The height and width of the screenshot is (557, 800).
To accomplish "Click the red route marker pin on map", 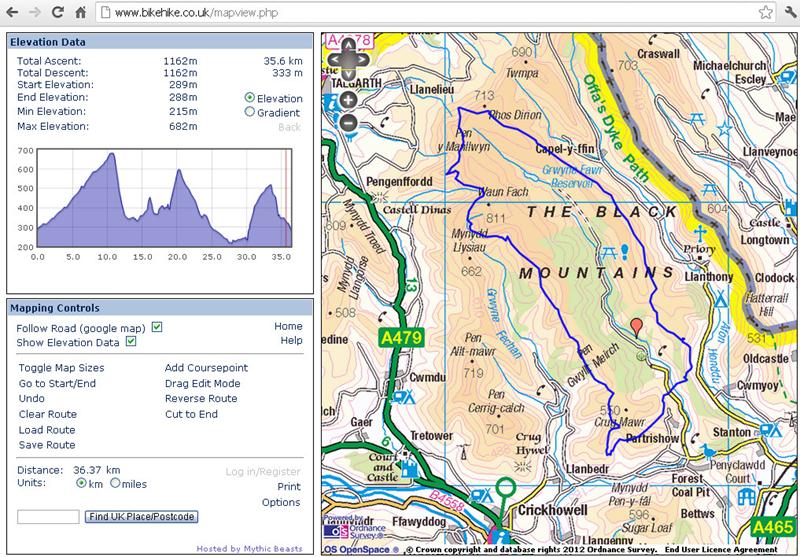I will 635,326.
